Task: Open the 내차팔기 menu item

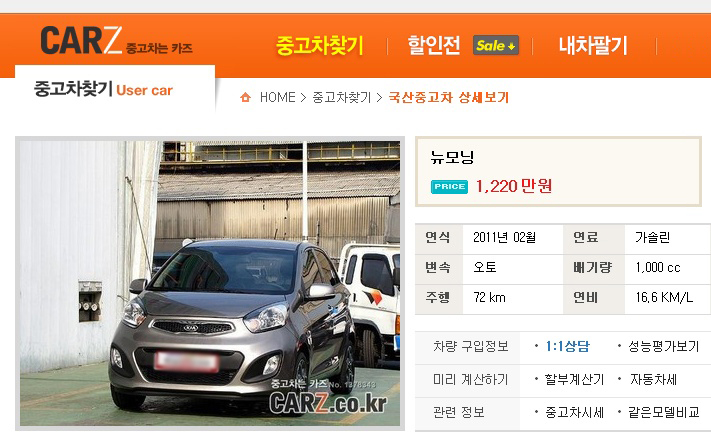Action: pos(593,45)
